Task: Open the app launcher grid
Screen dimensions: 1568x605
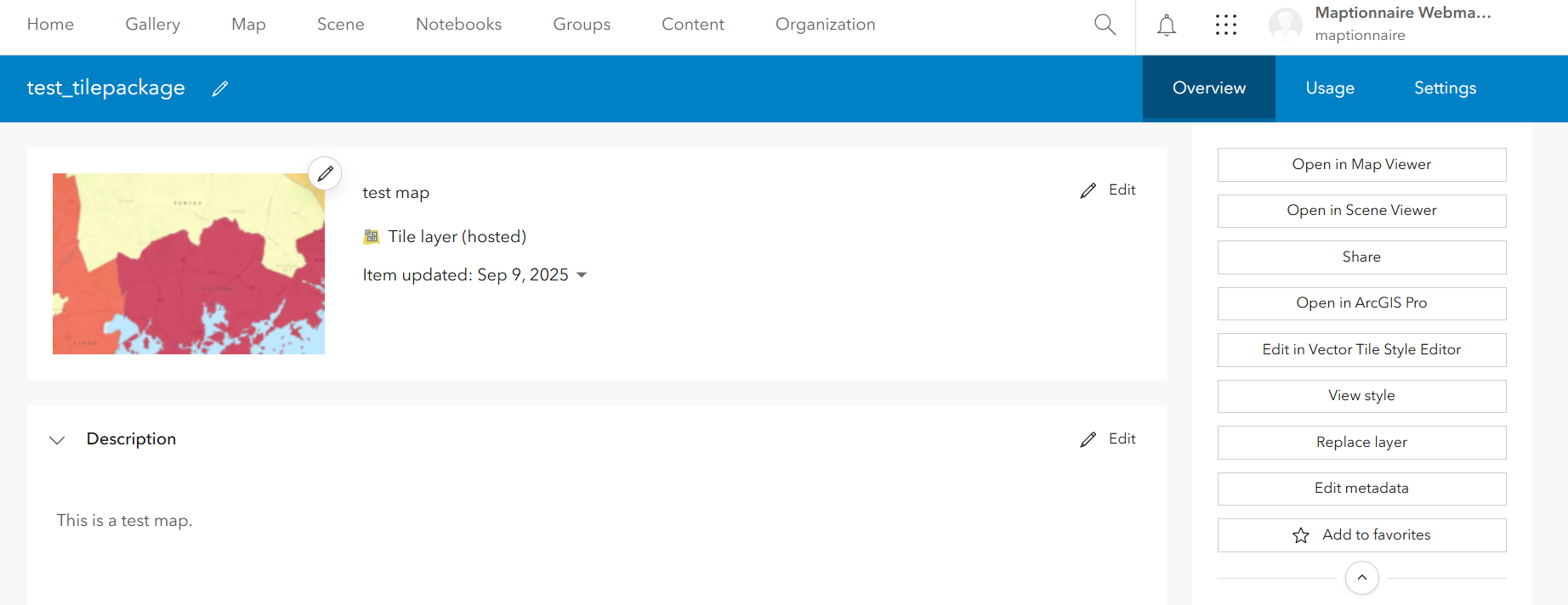Action: (1225, 25)
